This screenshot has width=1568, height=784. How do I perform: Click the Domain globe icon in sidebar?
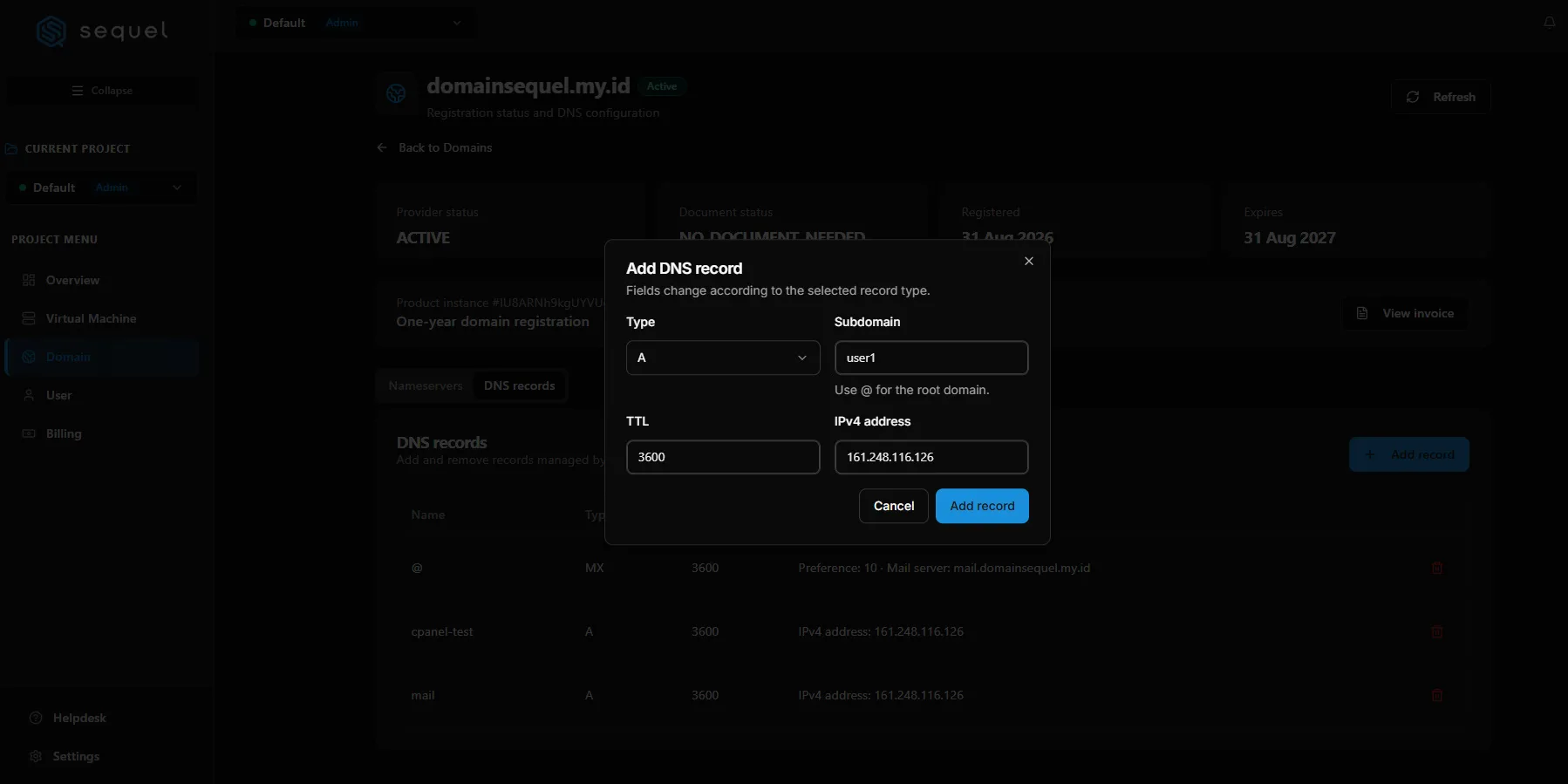coord(29,357)
